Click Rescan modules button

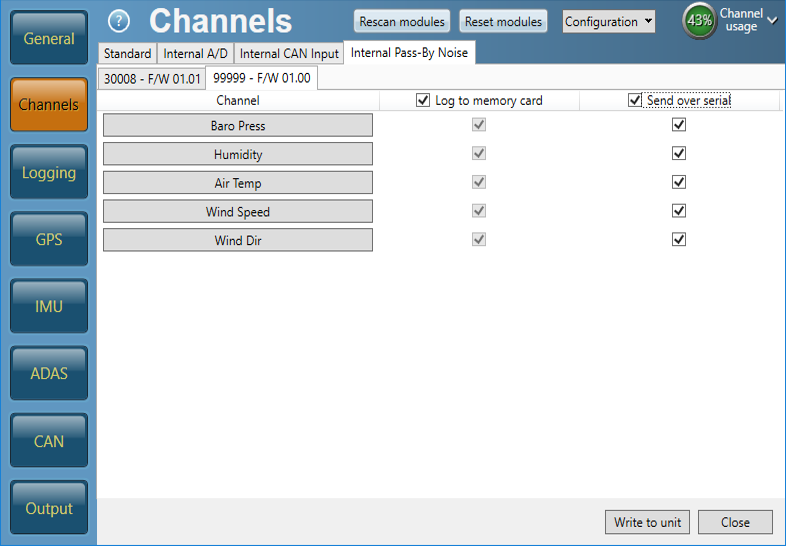tap(402, 22)
